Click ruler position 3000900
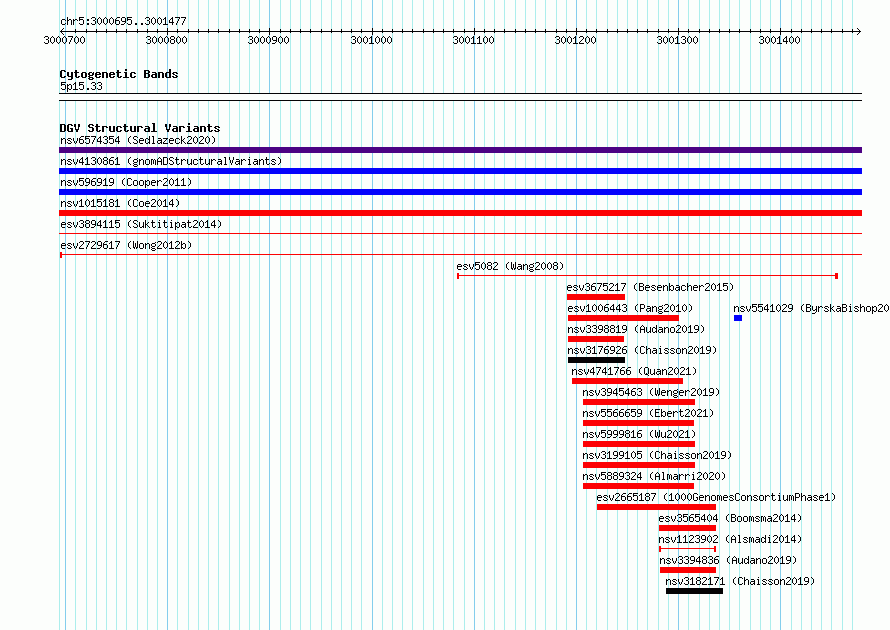This screenshot has height=630, width=890. pyautogui.click(x=268, y=40)
